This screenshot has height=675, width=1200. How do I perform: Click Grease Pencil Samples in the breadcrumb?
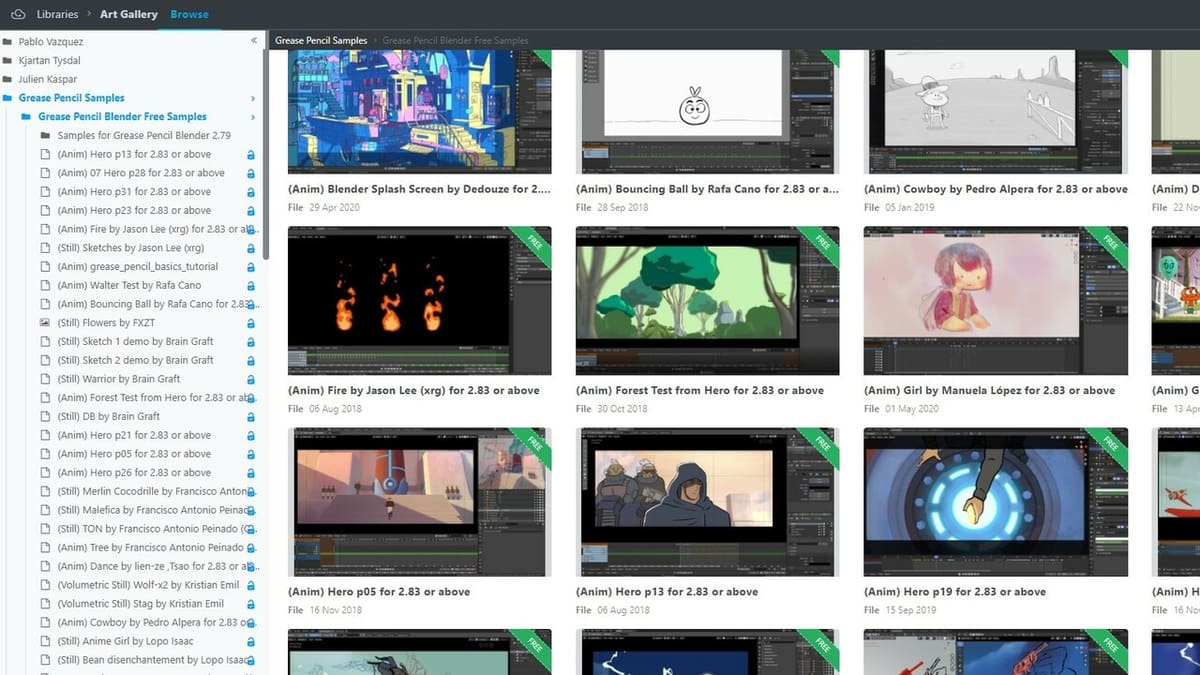(321, 41)
